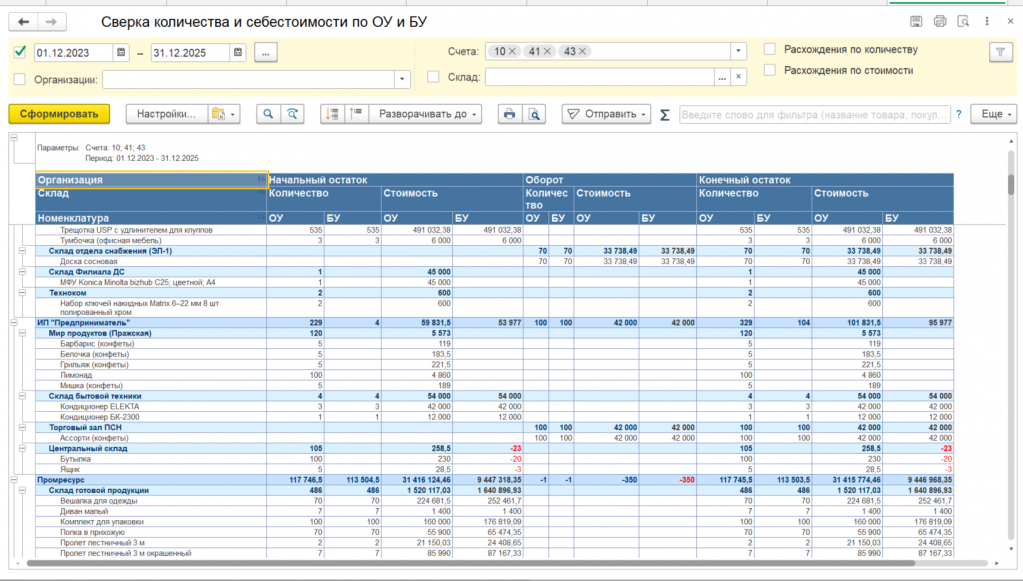Click the word filter search field
1023x581 pixels.
(814, 115)
